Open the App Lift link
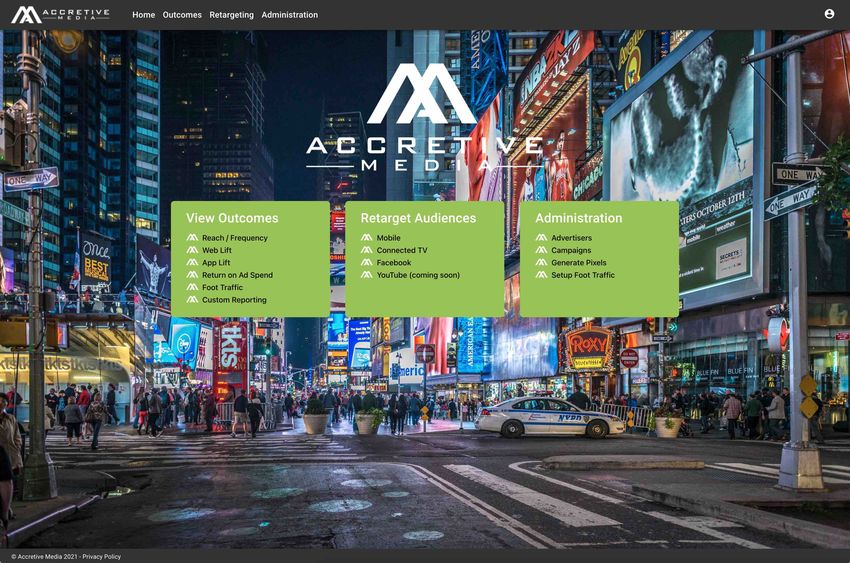Viewport: 850px width, 563px height. coord(216,263)
